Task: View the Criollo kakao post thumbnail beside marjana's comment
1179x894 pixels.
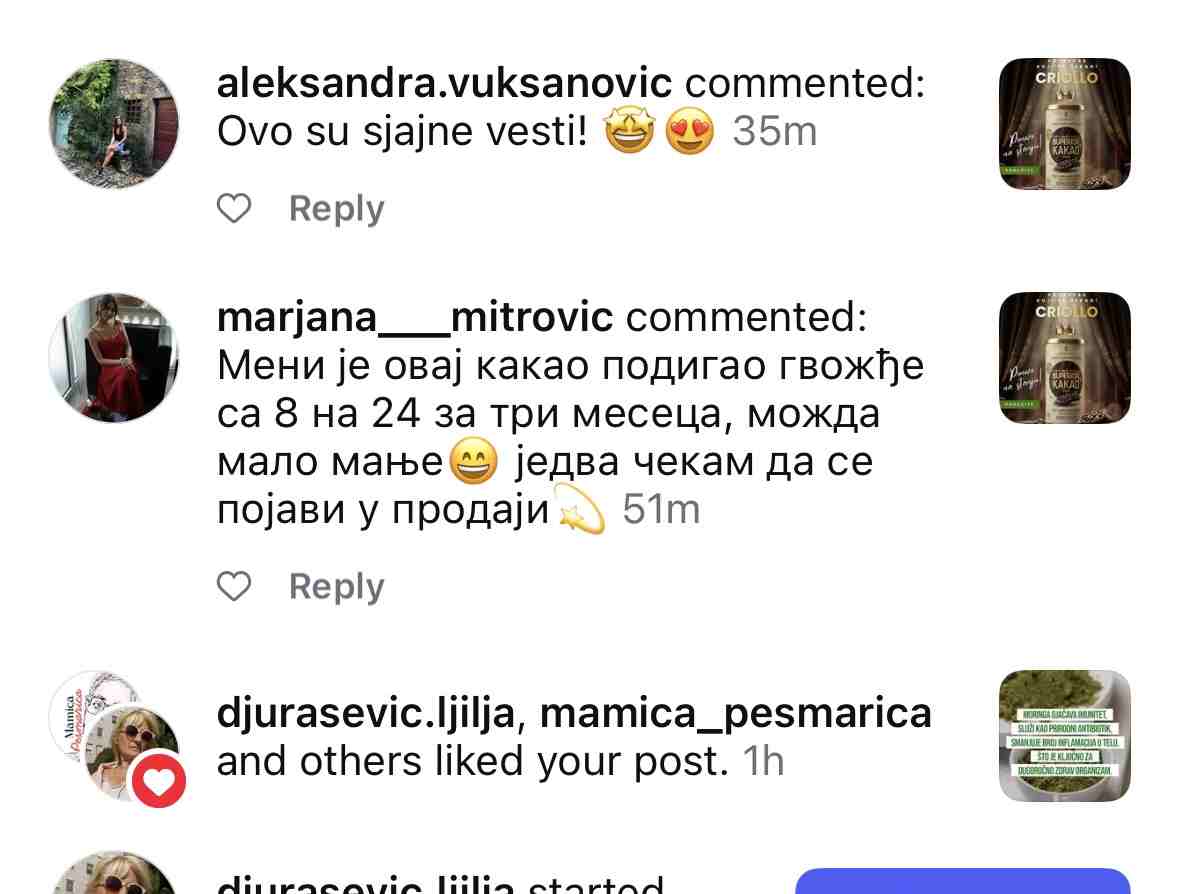Action: pyautogui.click(x=1065, y=358)
